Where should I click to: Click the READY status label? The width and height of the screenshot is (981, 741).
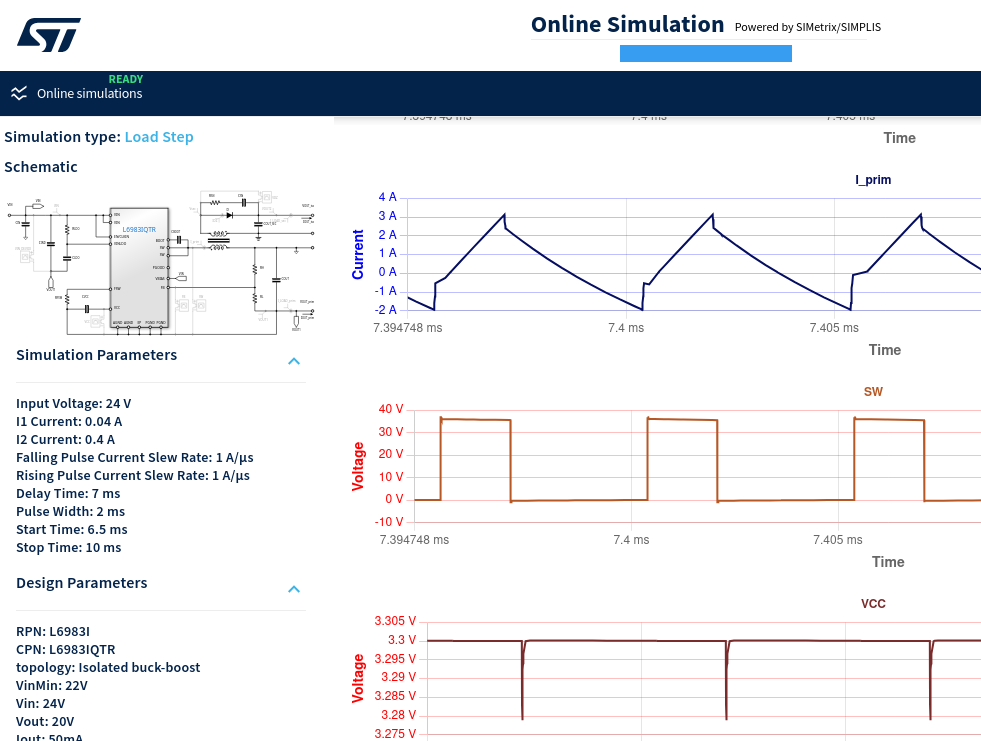click(126, 79)
